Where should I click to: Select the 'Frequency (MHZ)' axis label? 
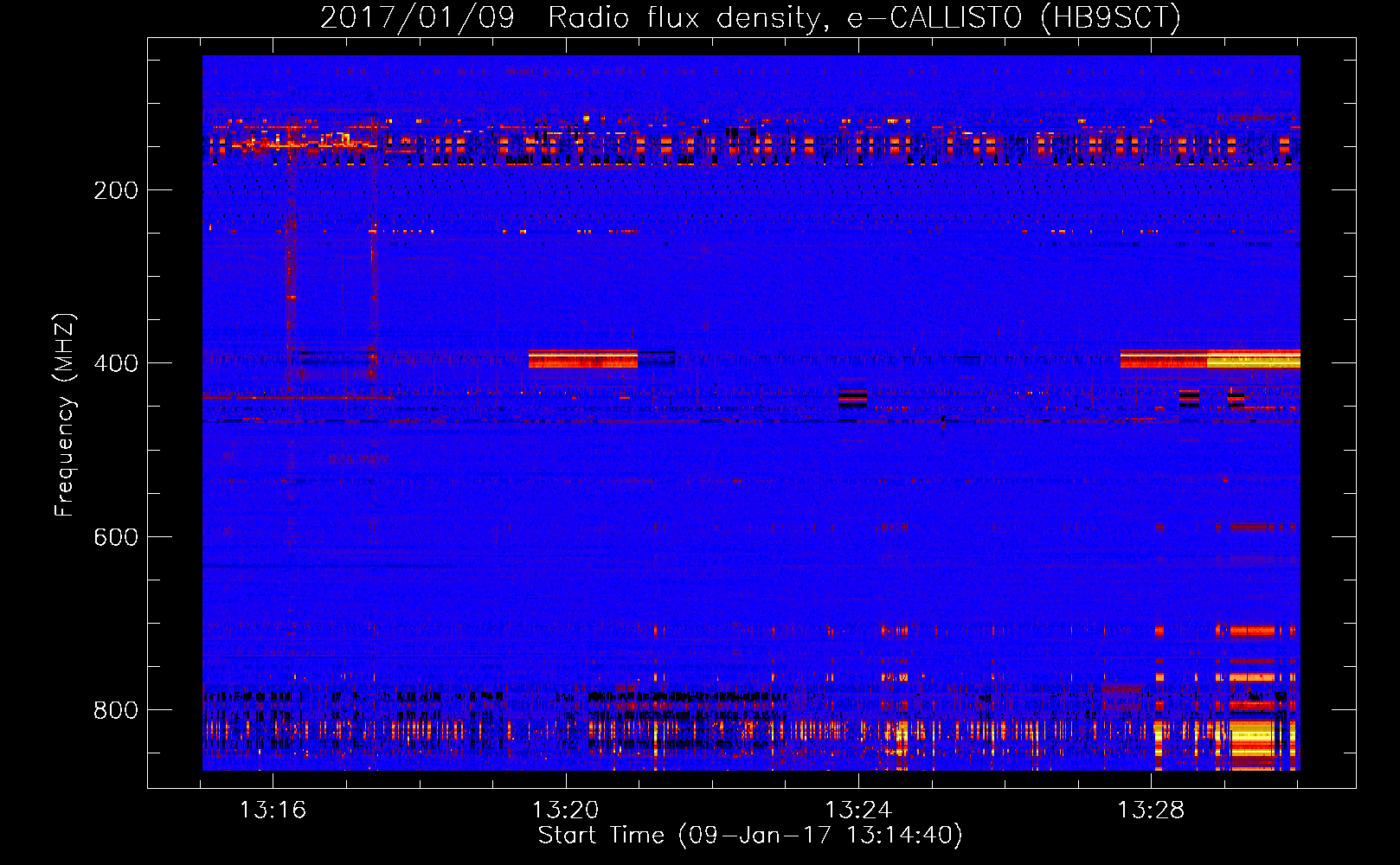(65, 414)
